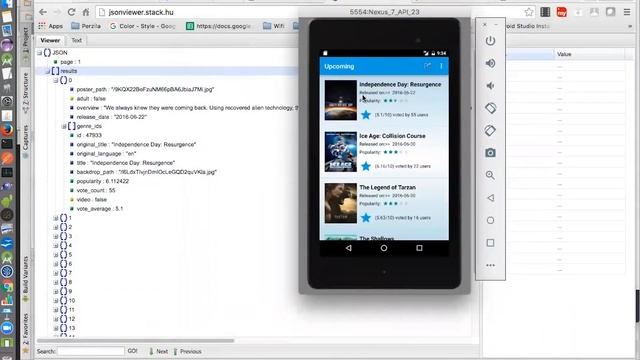The height and width of the screenshot is (360, 640).
Task: Open the docs.google bookmark
Action: point(218,26)
